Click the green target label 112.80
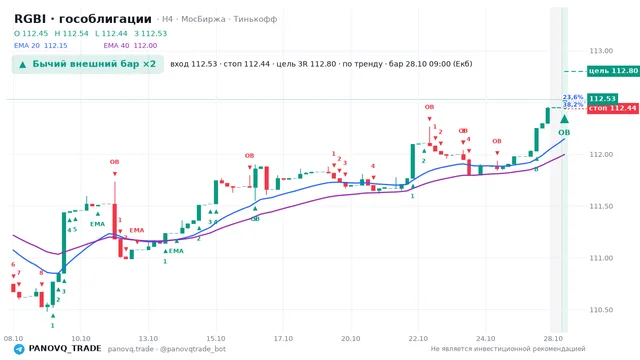640x360 pixels. (x=613, y=71)
